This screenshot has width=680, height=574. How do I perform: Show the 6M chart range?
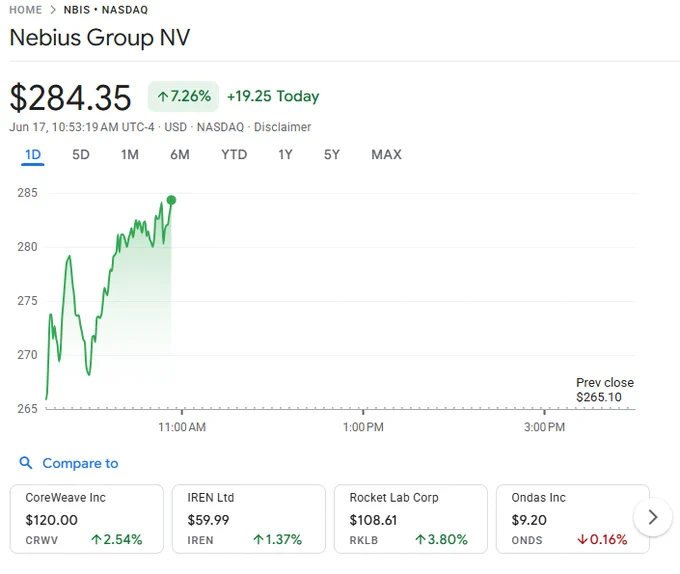[x=180, y=155]
